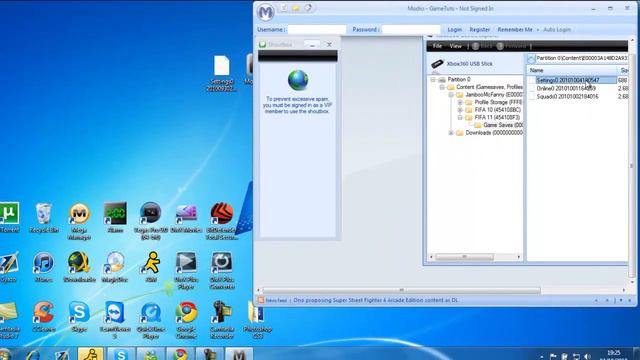Toggle the Remember Me option
Viewport: 640px width, 360px height.
coord(515,29)
